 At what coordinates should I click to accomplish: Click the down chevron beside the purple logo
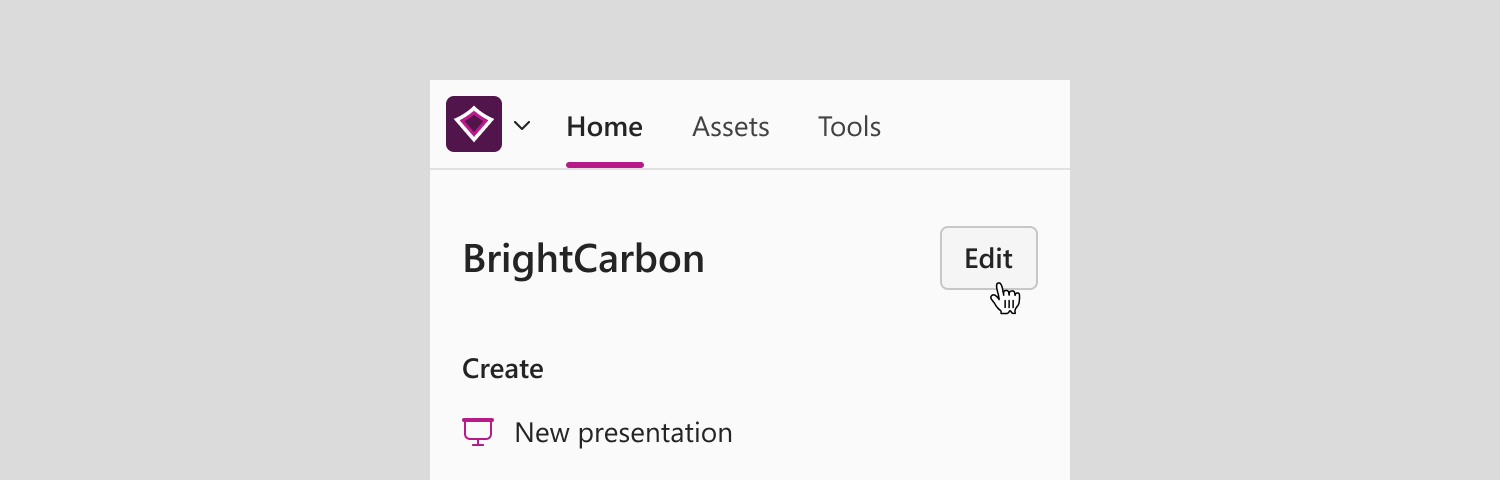[x=522, y=126]
